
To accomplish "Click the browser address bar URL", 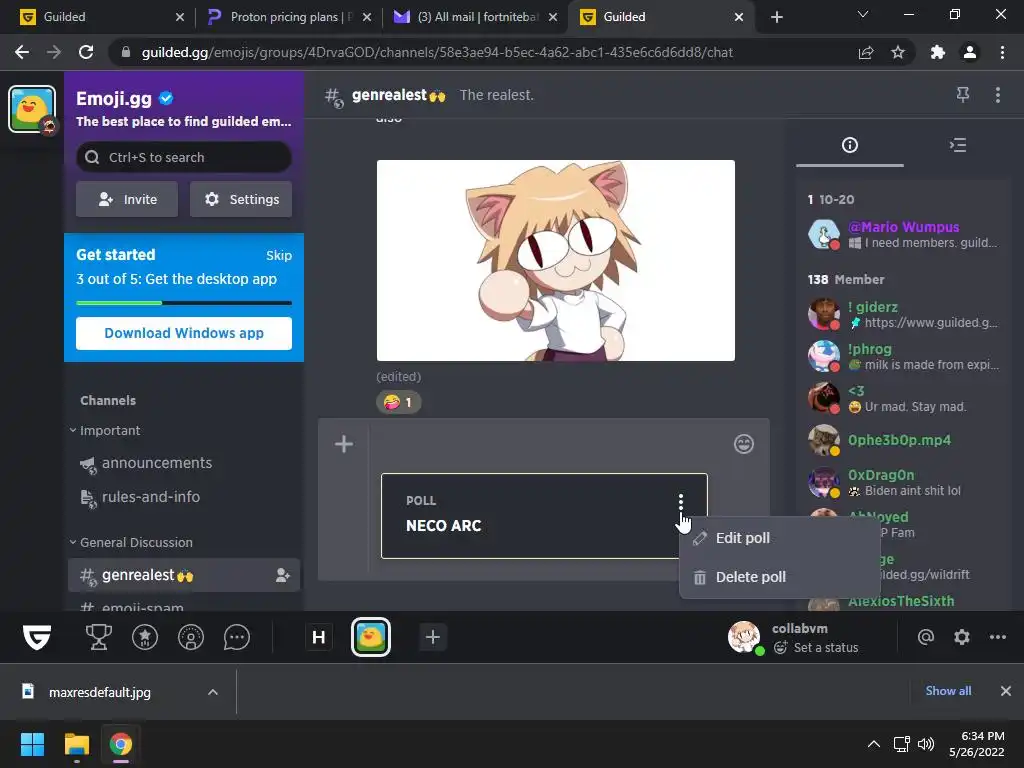I will click(x=437, y=52).
